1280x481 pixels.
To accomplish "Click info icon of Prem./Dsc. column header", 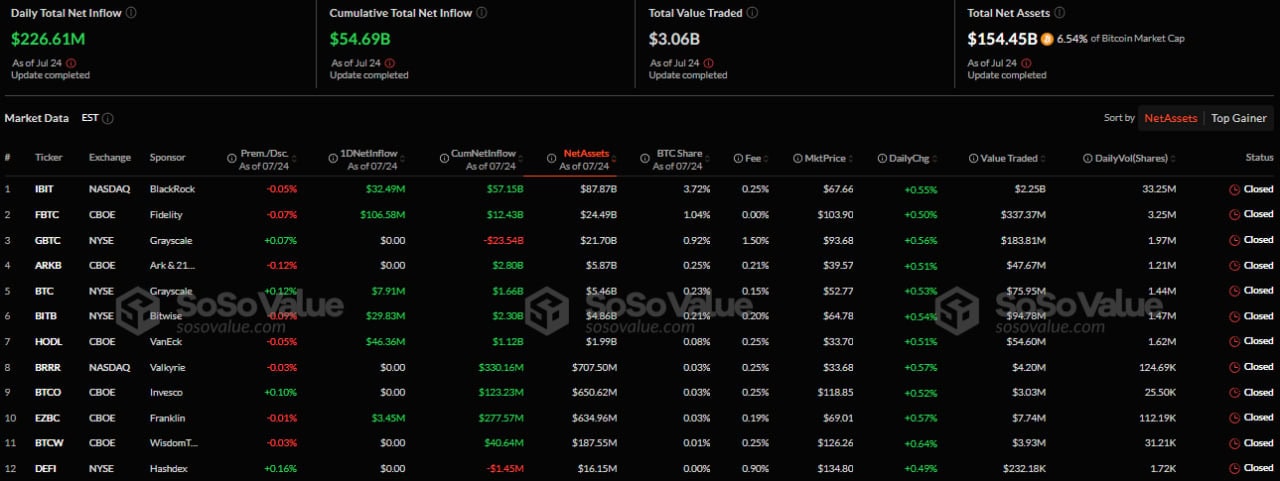I will pyautogui.click(x=233, y=158).
